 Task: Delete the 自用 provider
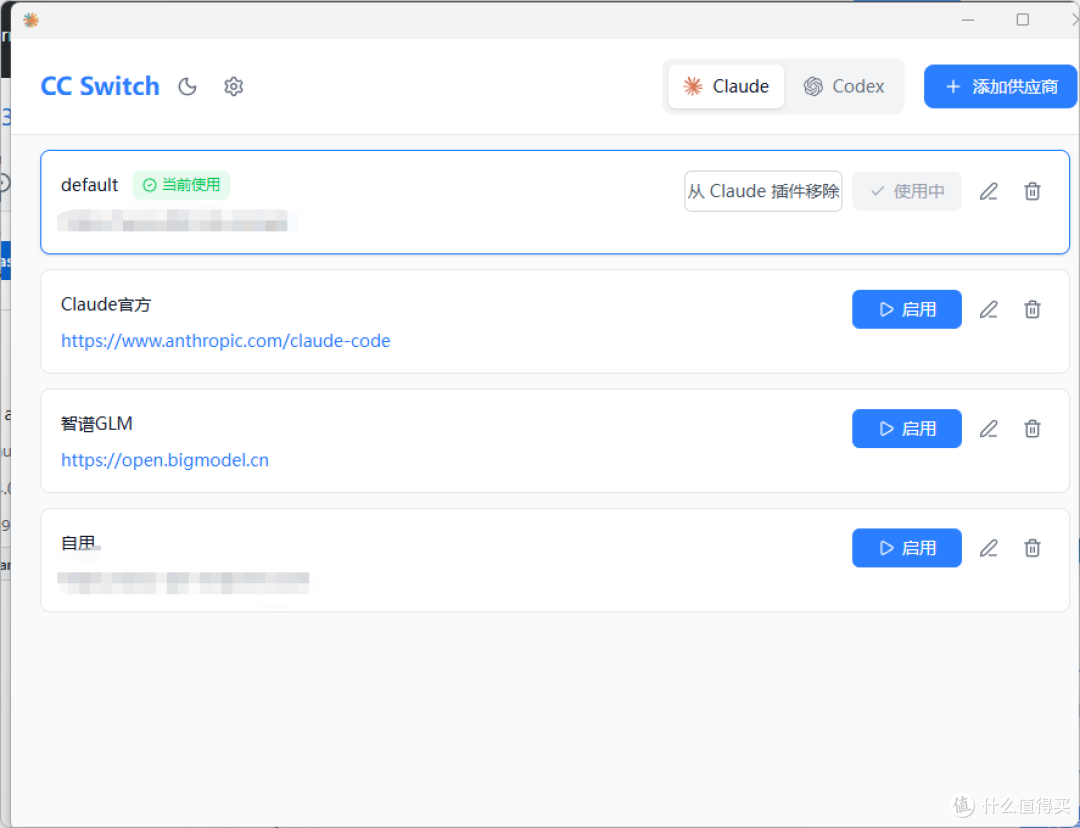[x=1032, y=548]
